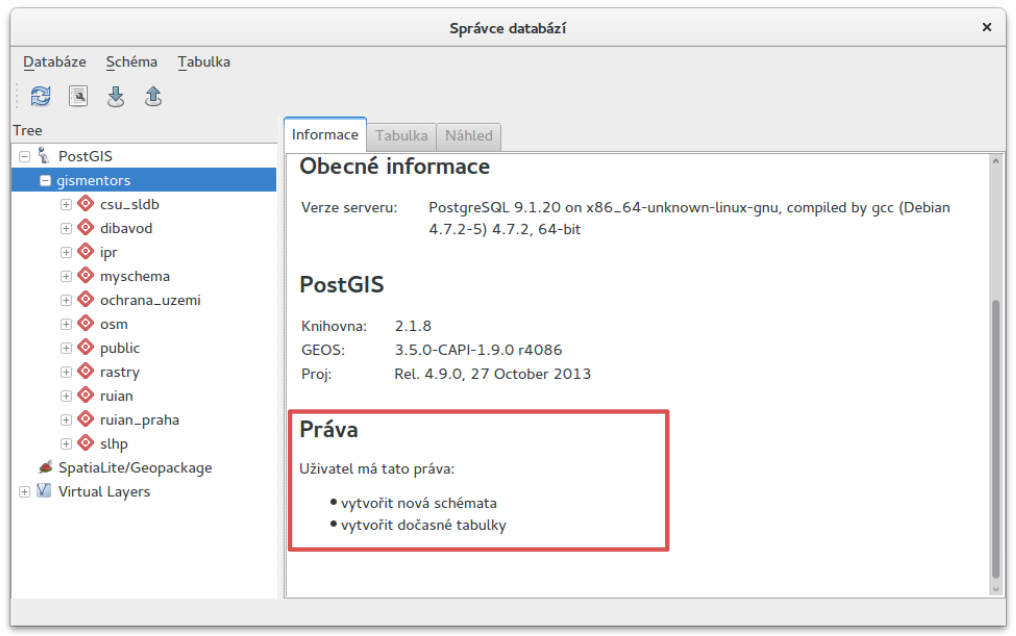Image resolution: width=1016 pixels, height=636 pixels.
Task: Open the Schéma menu
Action: click(132, 62)
